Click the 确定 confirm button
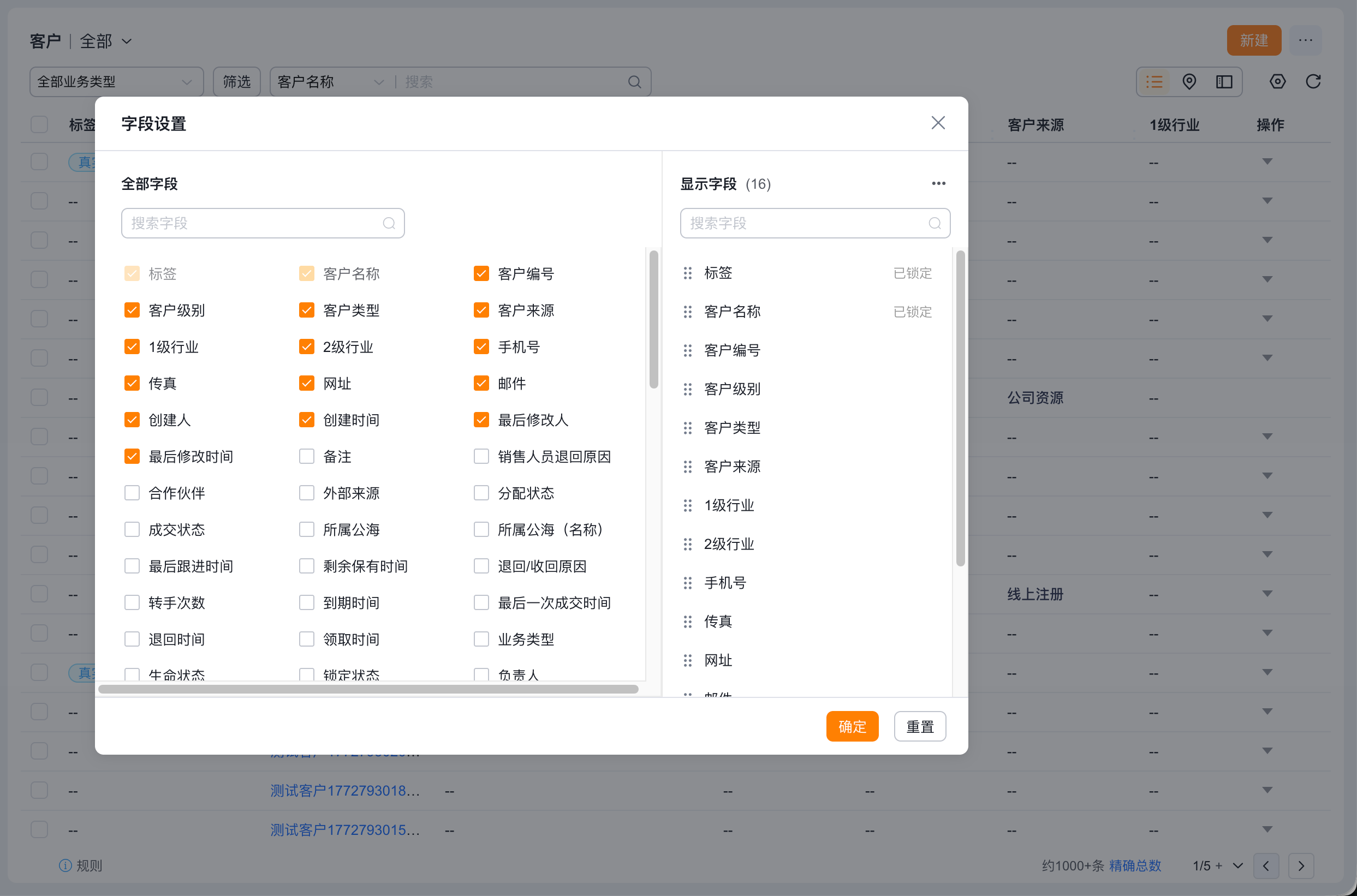The image size is (1357, 896). [852, 726]
